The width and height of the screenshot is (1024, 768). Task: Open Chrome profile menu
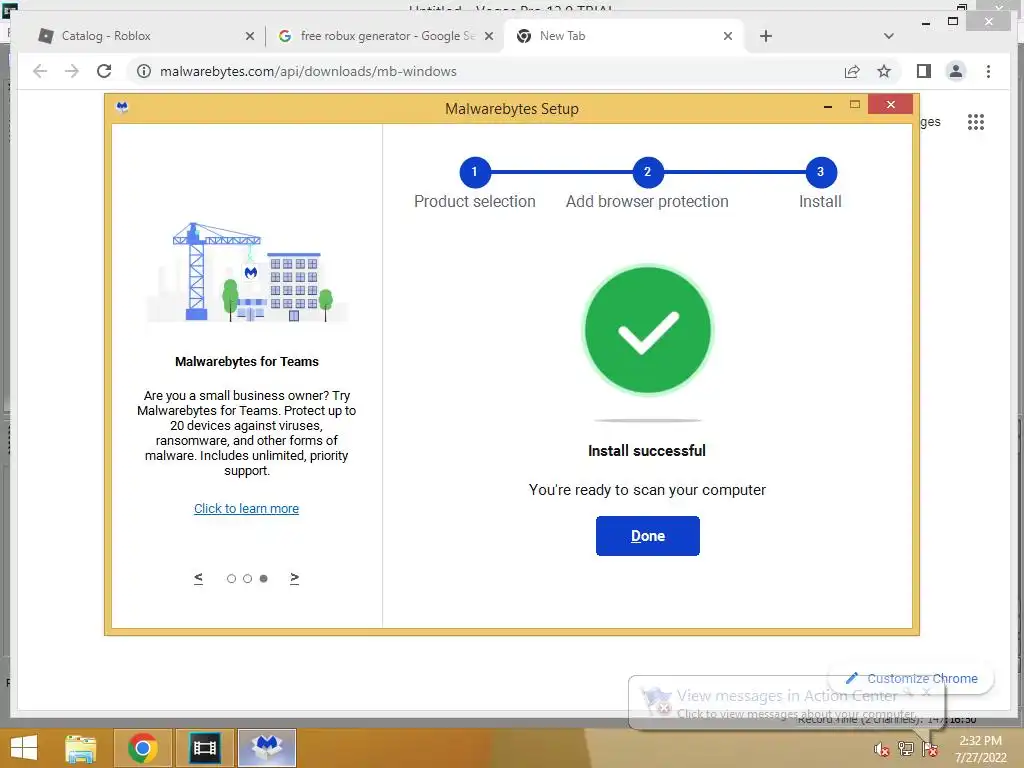[x=955, y=71]
